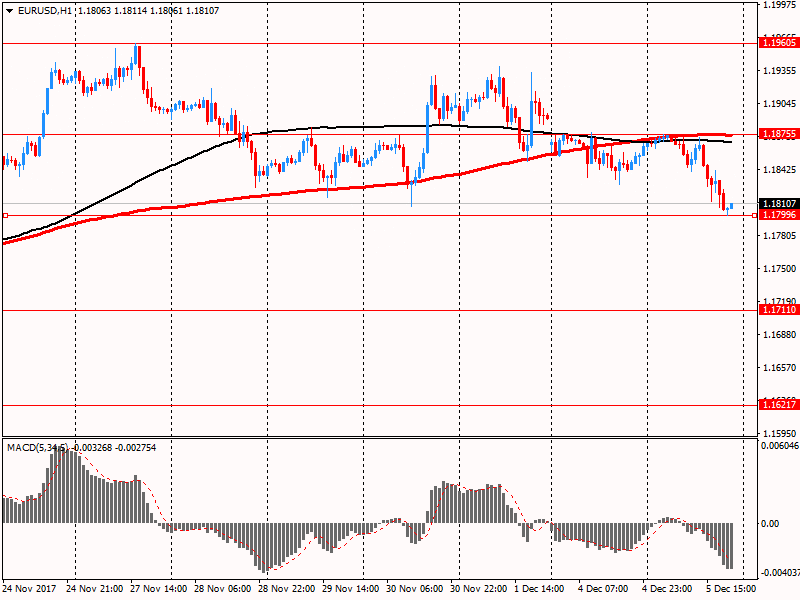Screen dimensions: 800x600
Task: Click the MACD scale value -0.004037
Action: click(x=780, y=573)
